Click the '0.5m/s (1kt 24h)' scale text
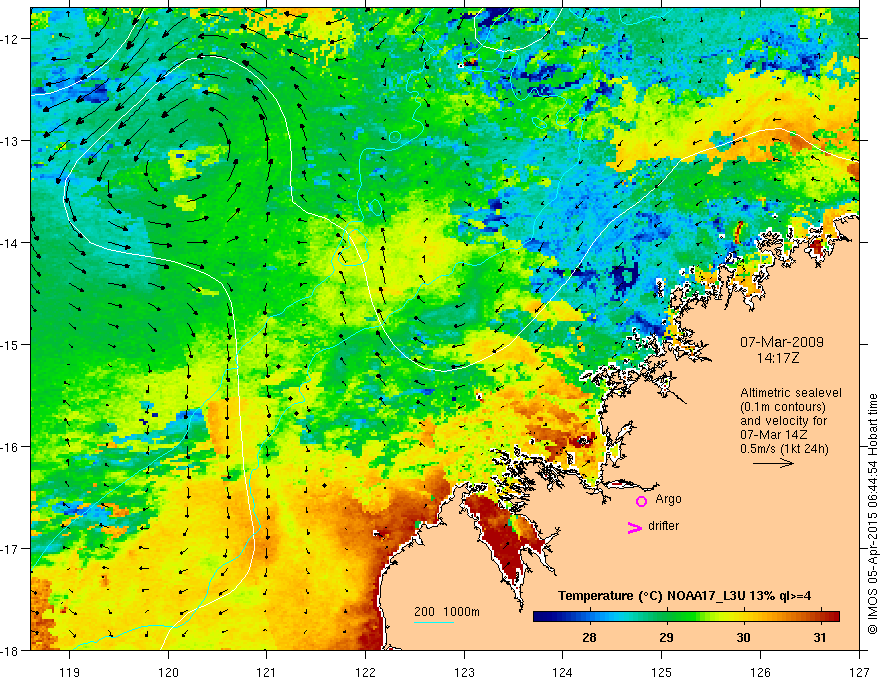 [784, 449]
